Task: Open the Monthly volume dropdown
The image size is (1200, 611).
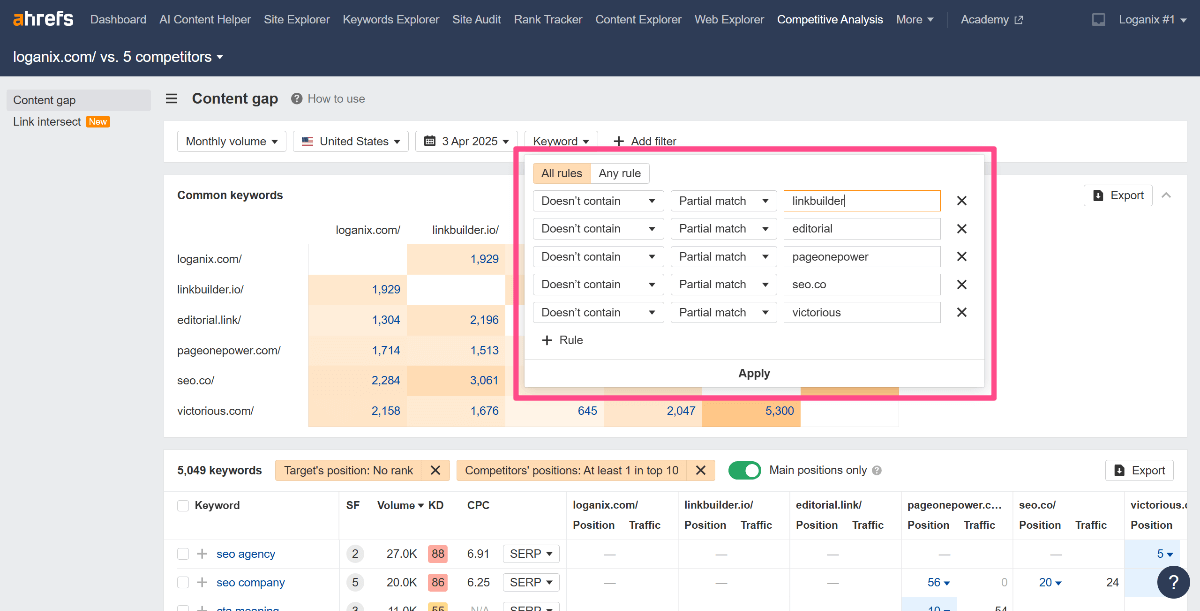Action: coord(232,141)
